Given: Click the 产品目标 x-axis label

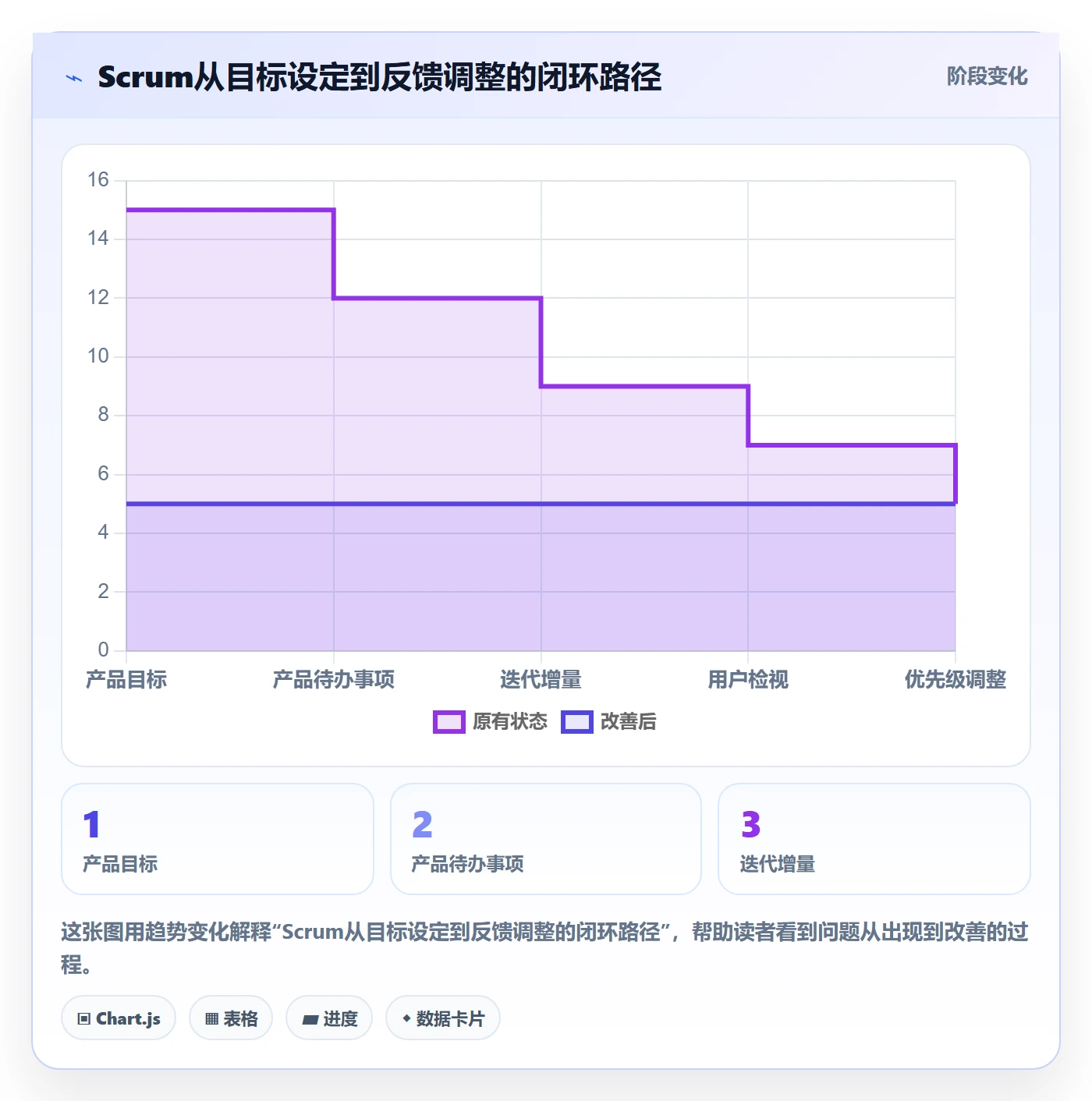Looking at the screenshot, I should [x=126, y=680].
